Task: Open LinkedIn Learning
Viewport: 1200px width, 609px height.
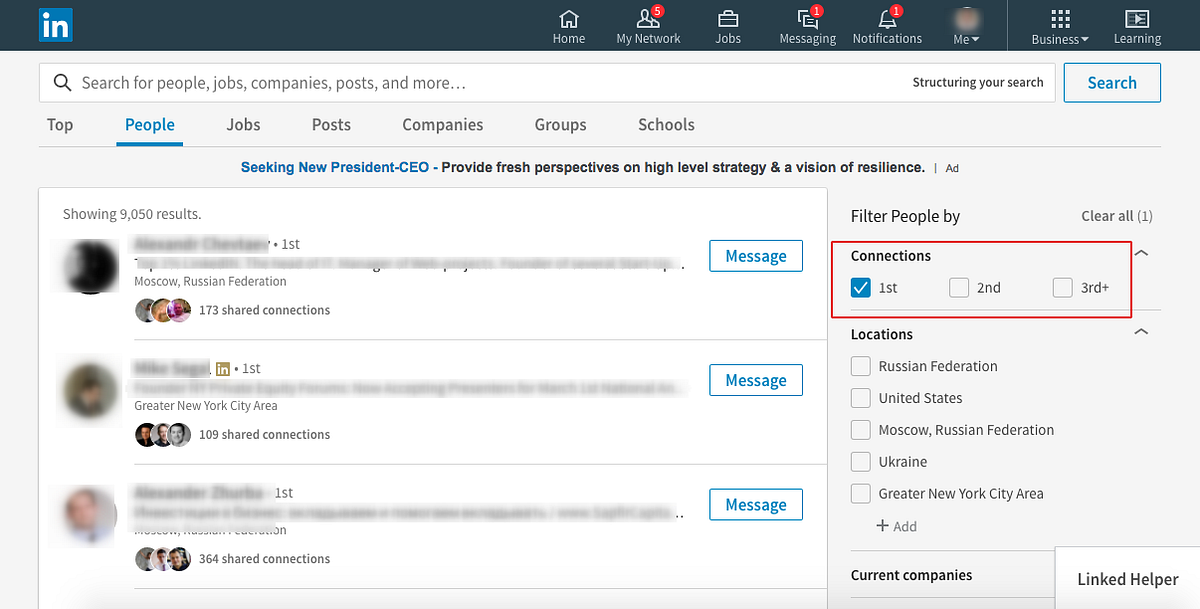Action: tap(1136, 25)
